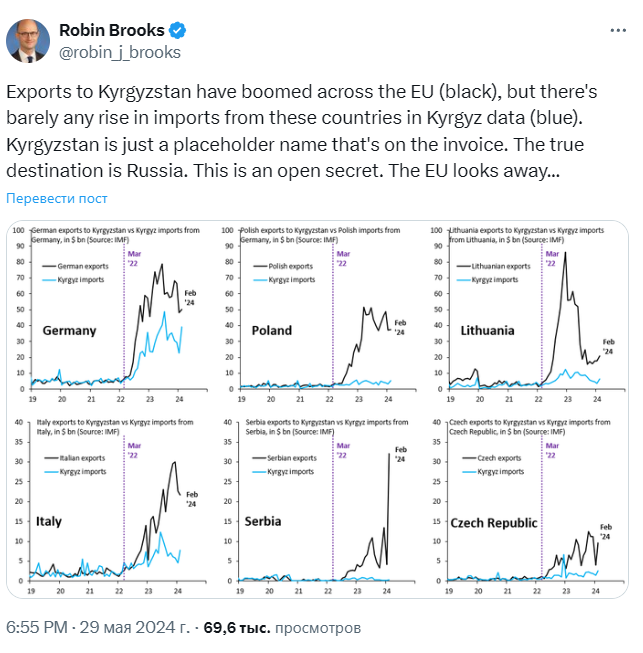The width and height of the screenshot is (643, 653).
Task: Click the Lithuanian exports legend entry
Action: point(500,267)
